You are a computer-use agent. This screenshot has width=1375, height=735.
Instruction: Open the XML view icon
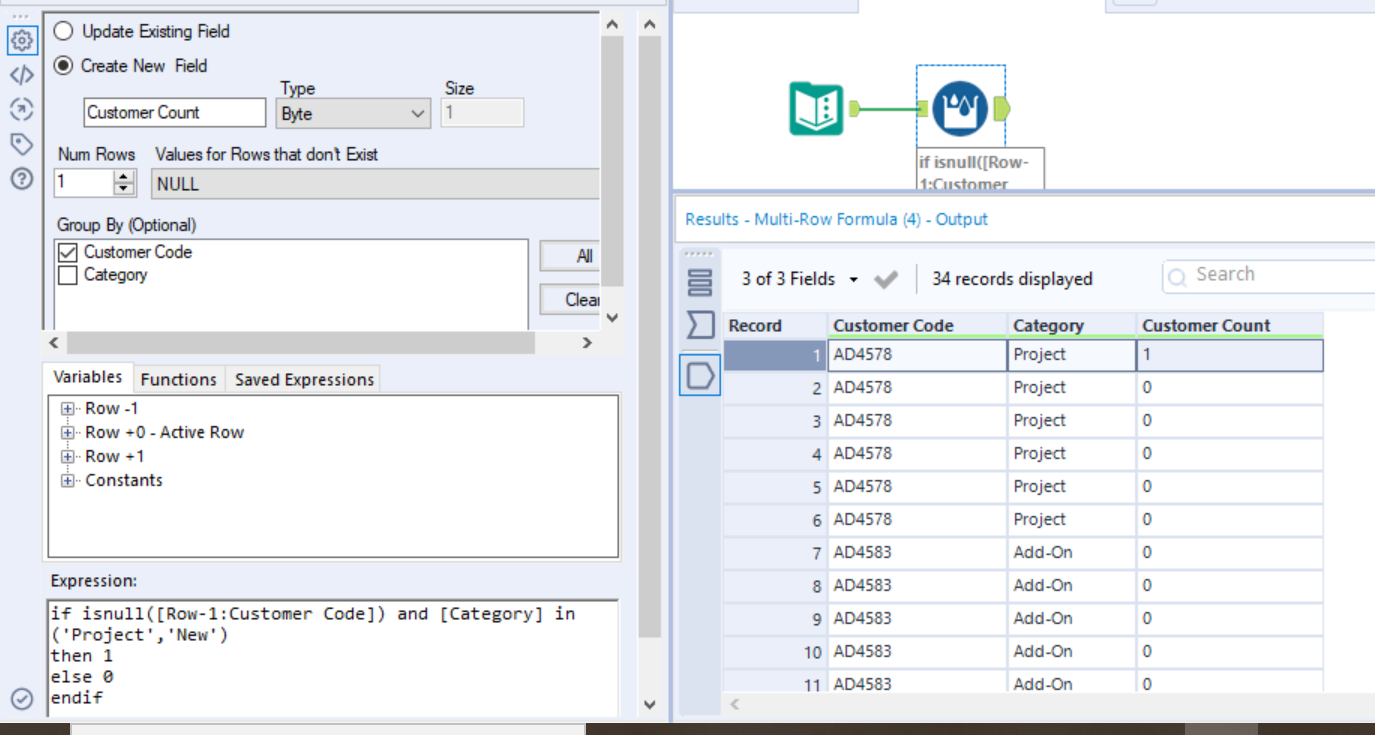(21, 75)
